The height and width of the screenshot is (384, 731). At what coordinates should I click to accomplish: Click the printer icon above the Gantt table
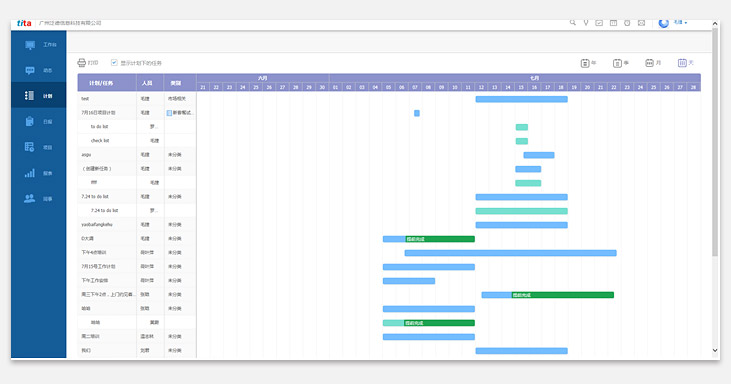coord(82,62)
